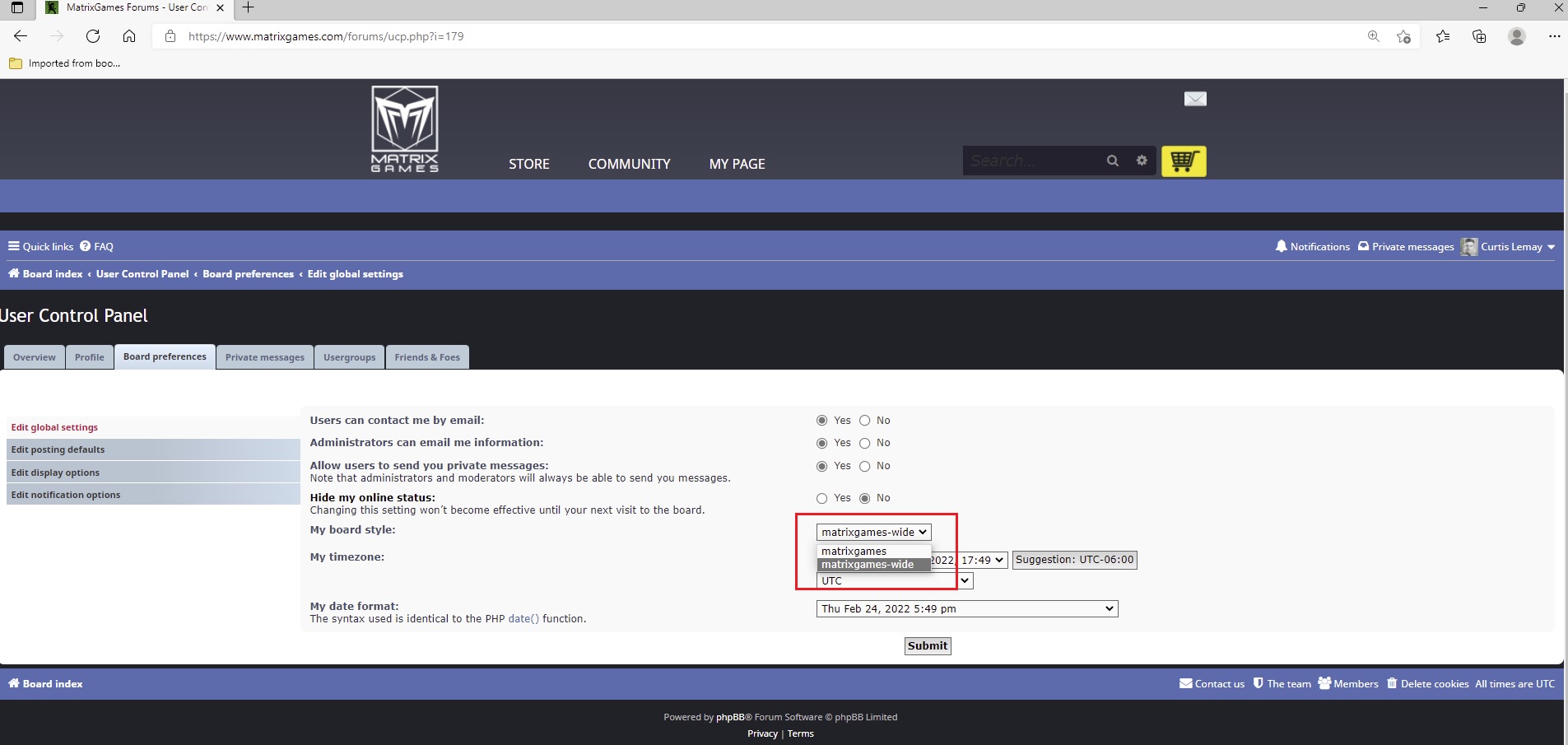Switch to the Overview tab
The image size is (1568, 745).
(x=35, y=357)
